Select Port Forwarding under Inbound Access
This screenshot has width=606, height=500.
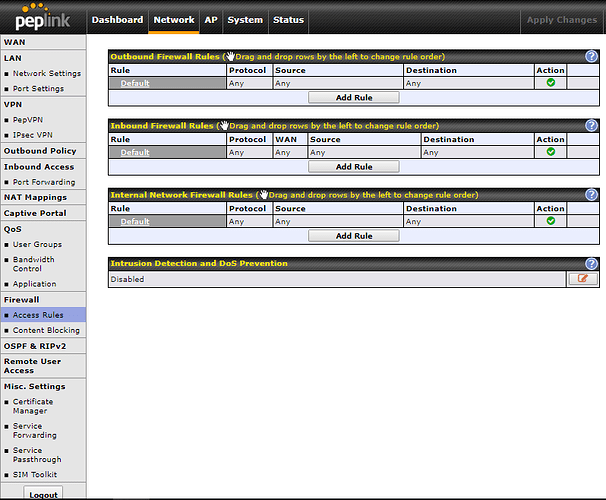pyautogui.click(x=44, y=182)
